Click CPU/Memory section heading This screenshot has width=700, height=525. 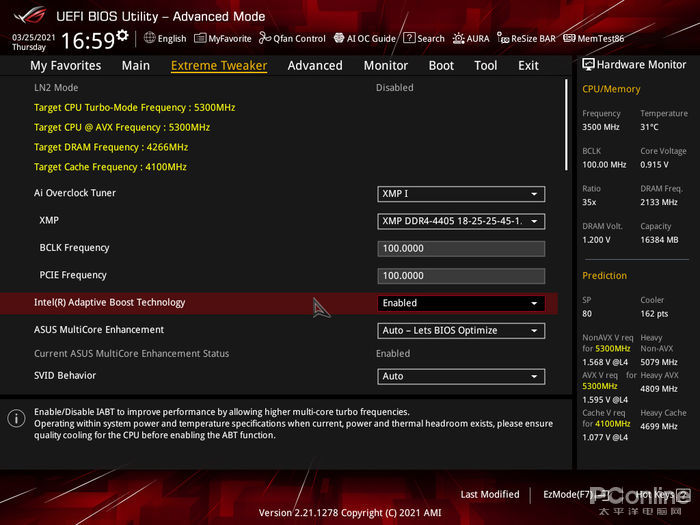point(611,89)
